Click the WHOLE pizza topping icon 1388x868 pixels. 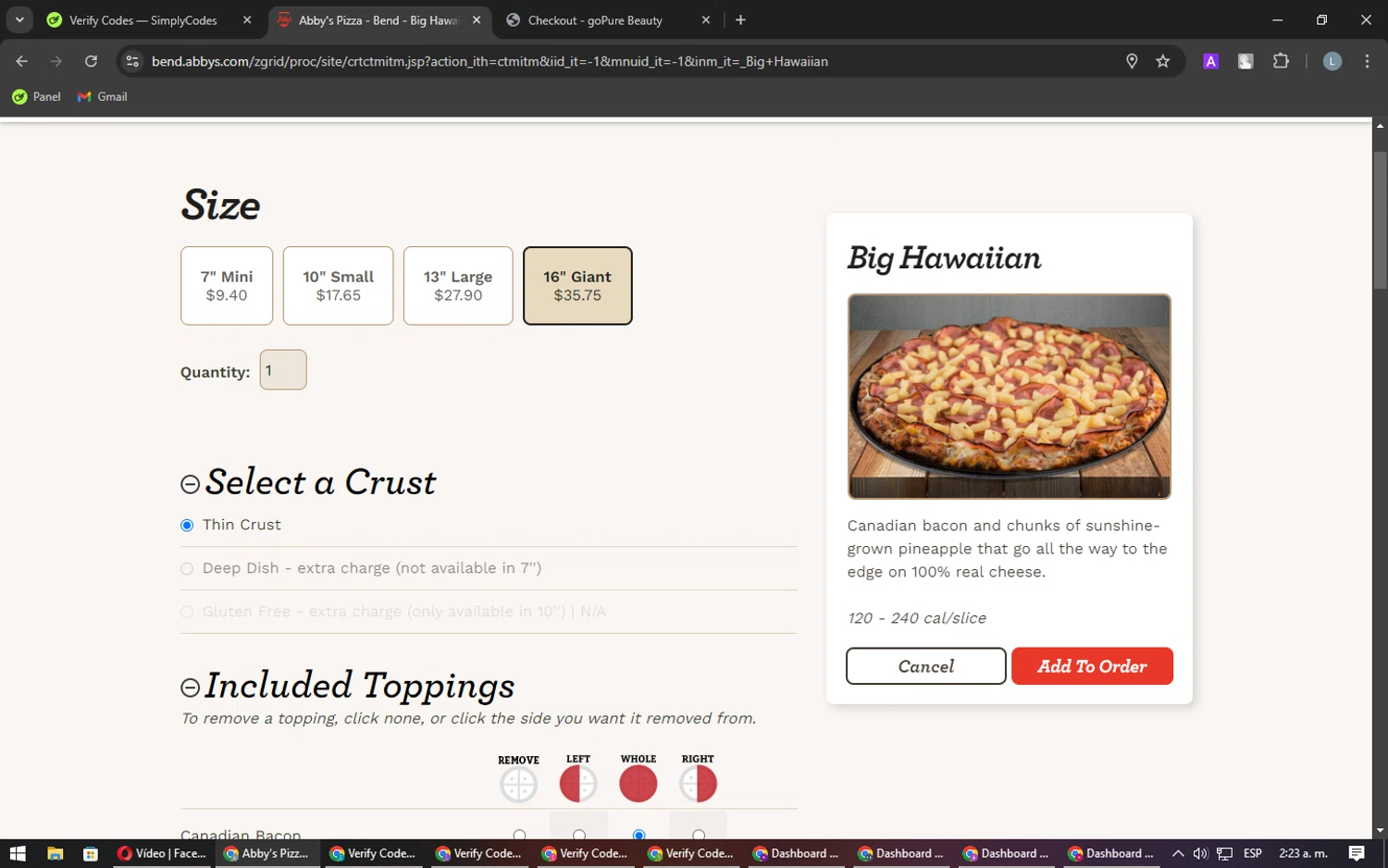click(638, 784)
